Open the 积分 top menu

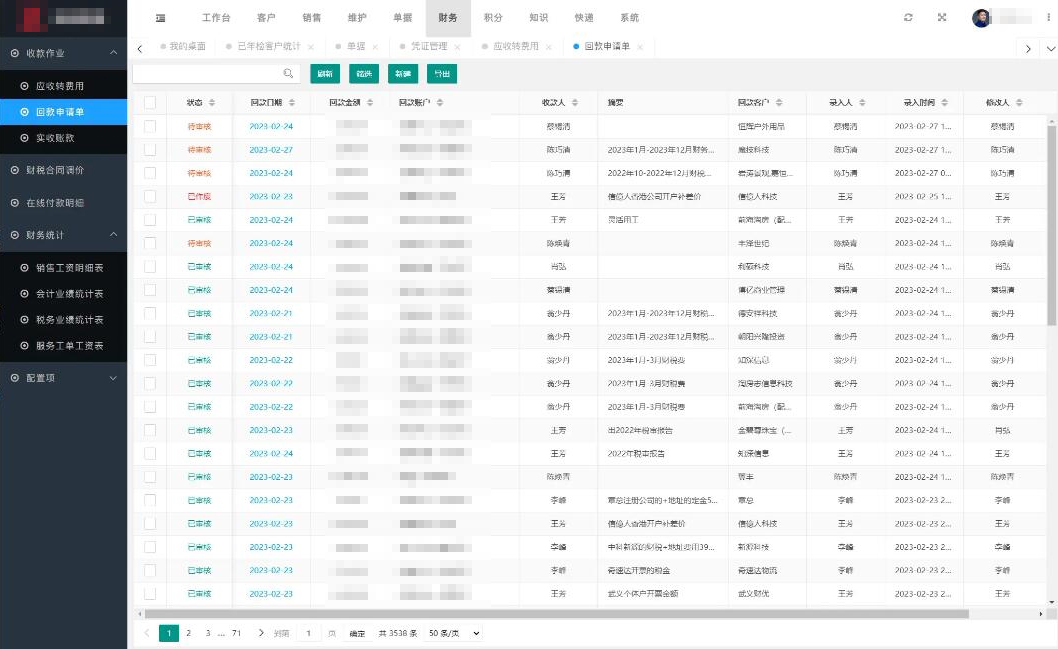[x=493, y=18]
